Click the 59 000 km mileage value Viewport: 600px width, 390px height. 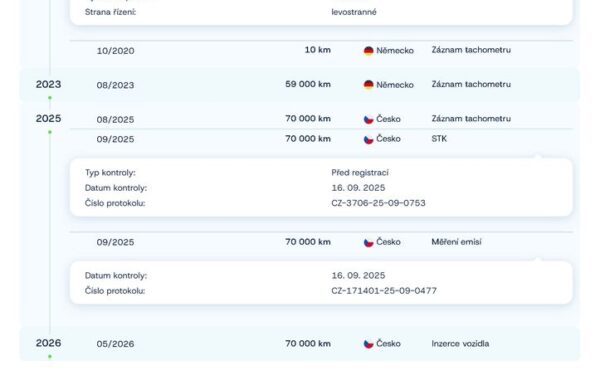point(308,84)
